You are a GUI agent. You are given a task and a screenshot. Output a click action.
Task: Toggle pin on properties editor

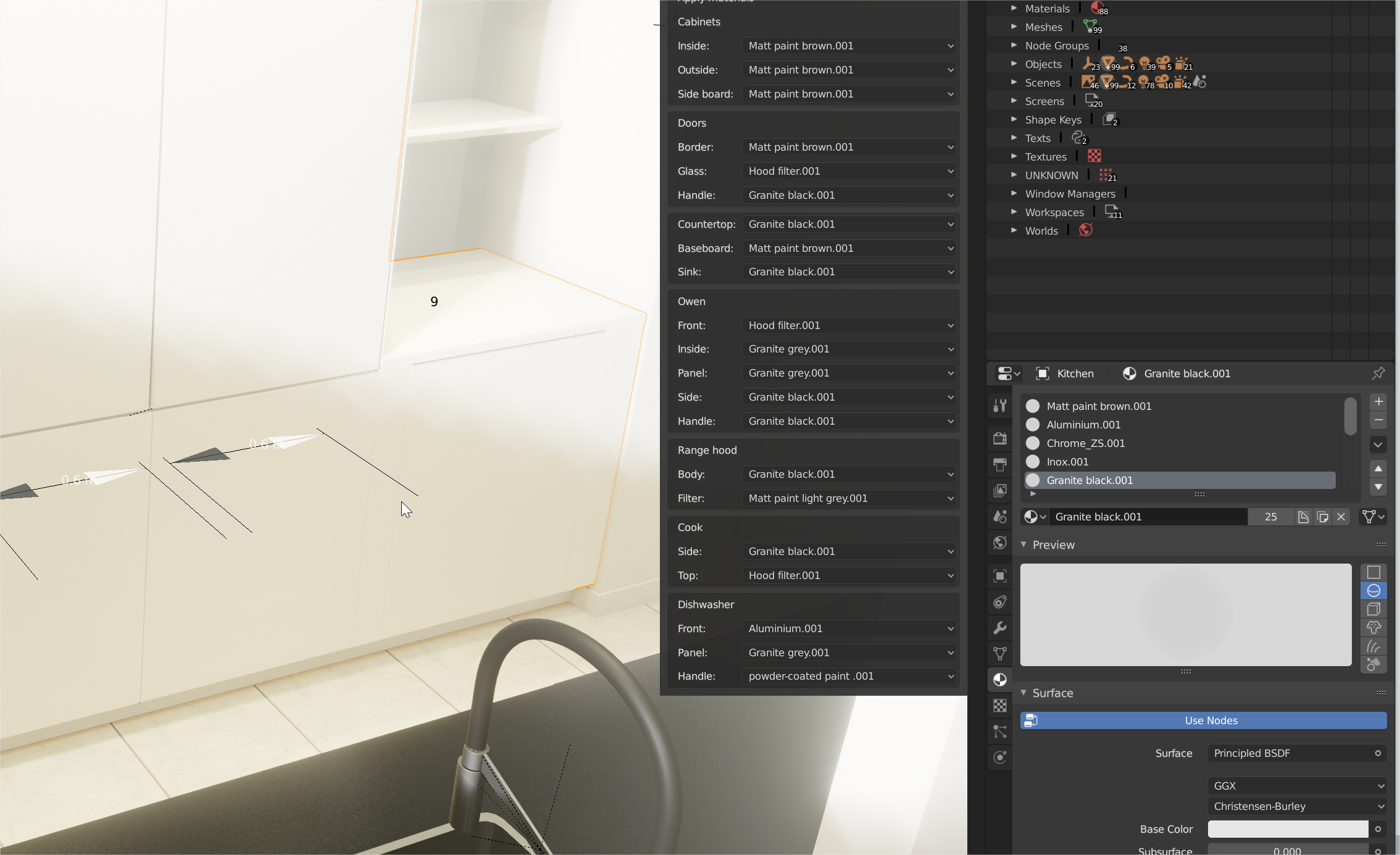1378,373
